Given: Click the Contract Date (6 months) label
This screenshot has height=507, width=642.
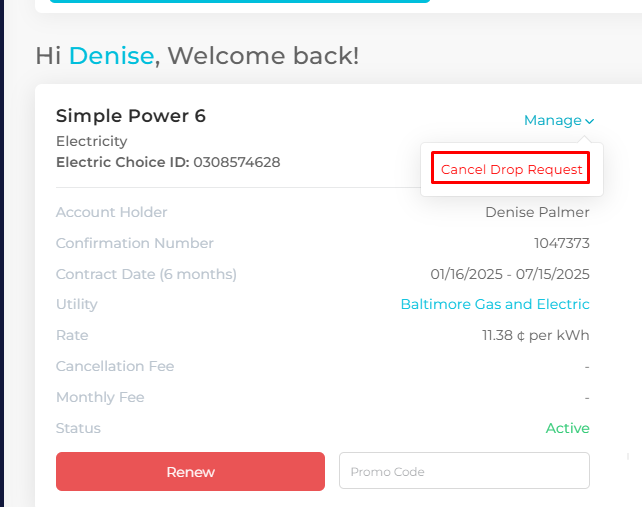Looking at the screenshot, I should pos(146,274).
